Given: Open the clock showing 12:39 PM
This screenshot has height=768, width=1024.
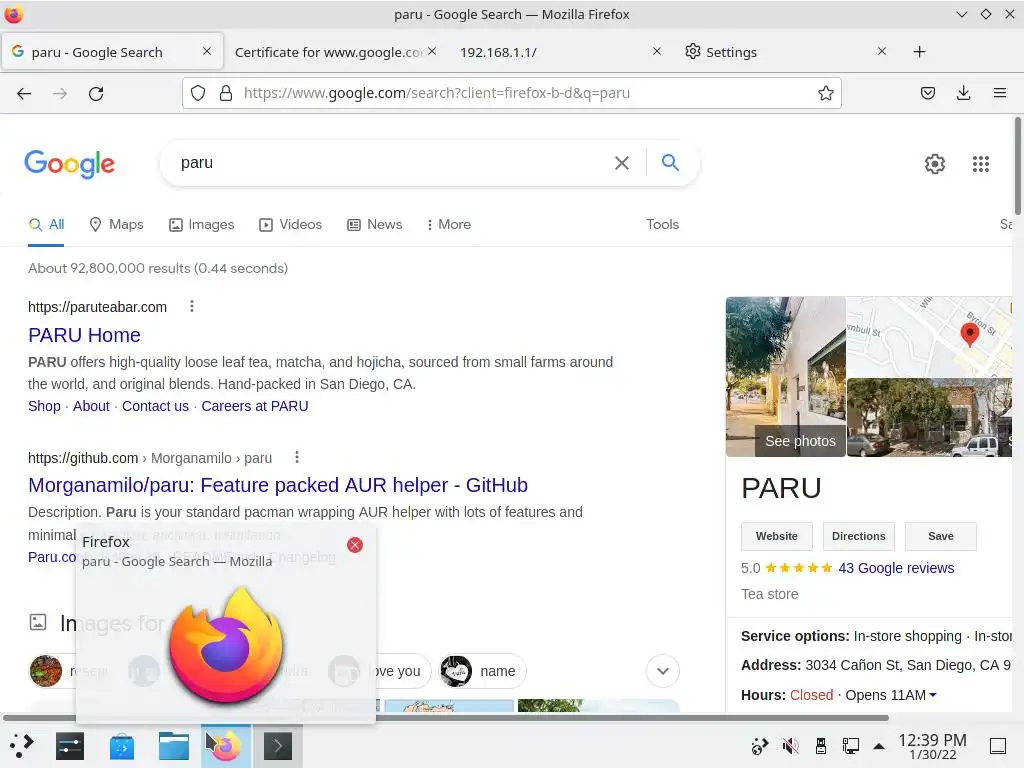Looking at the screenshot, I should tap(932, 746).
